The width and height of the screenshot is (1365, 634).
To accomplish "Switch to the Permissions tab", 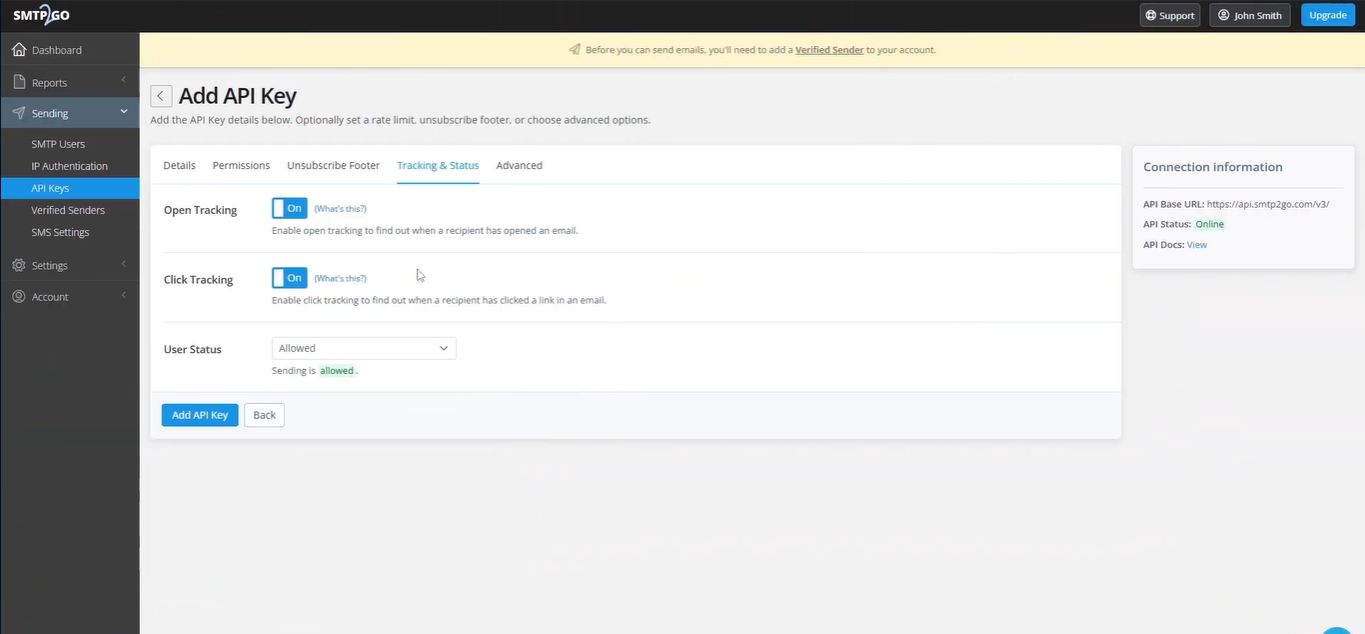I will click(240, 165).
